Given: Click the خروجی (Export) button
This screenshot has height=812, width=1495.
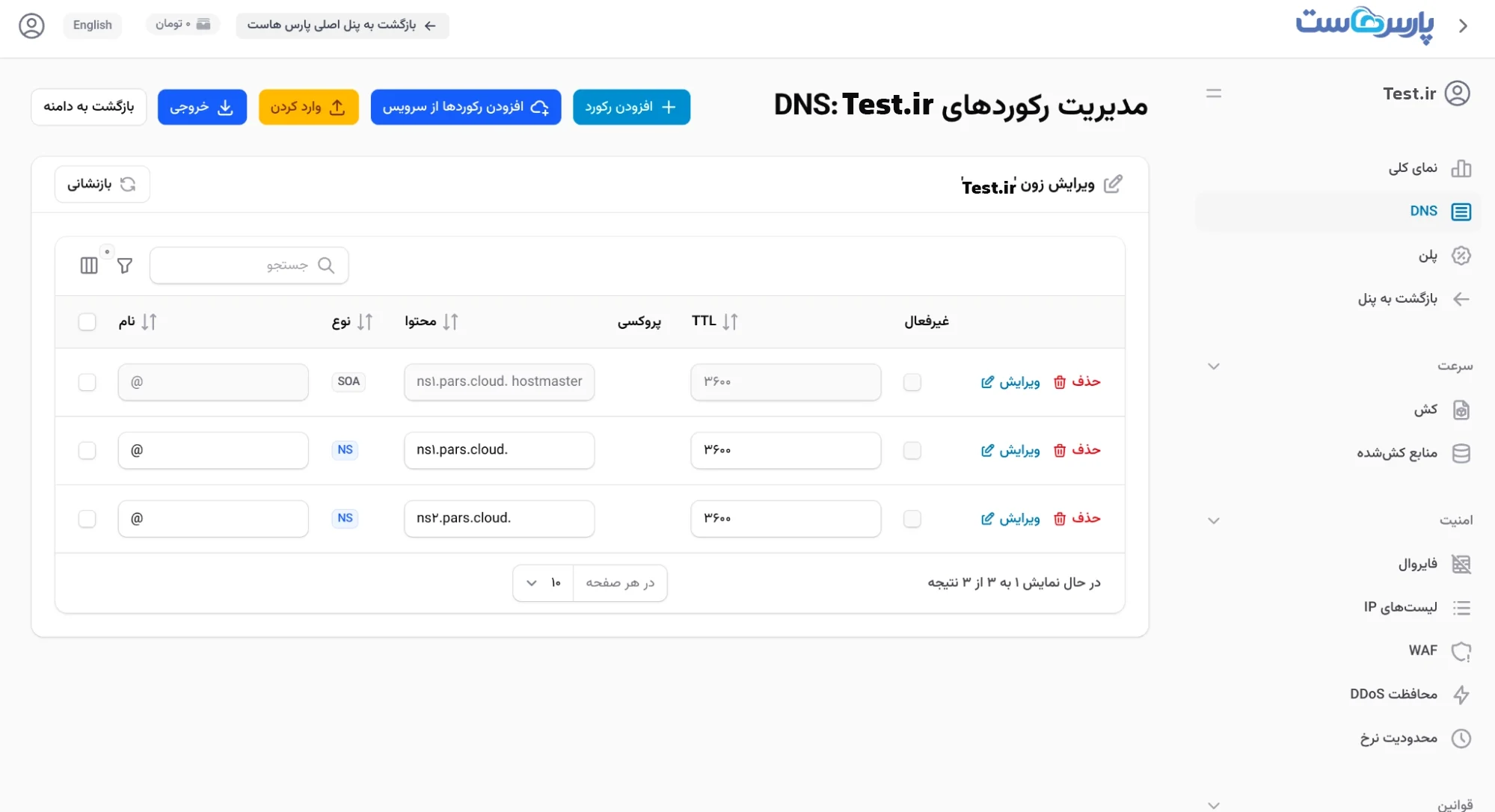Looking at the screenshot, I should pos(202,107).
